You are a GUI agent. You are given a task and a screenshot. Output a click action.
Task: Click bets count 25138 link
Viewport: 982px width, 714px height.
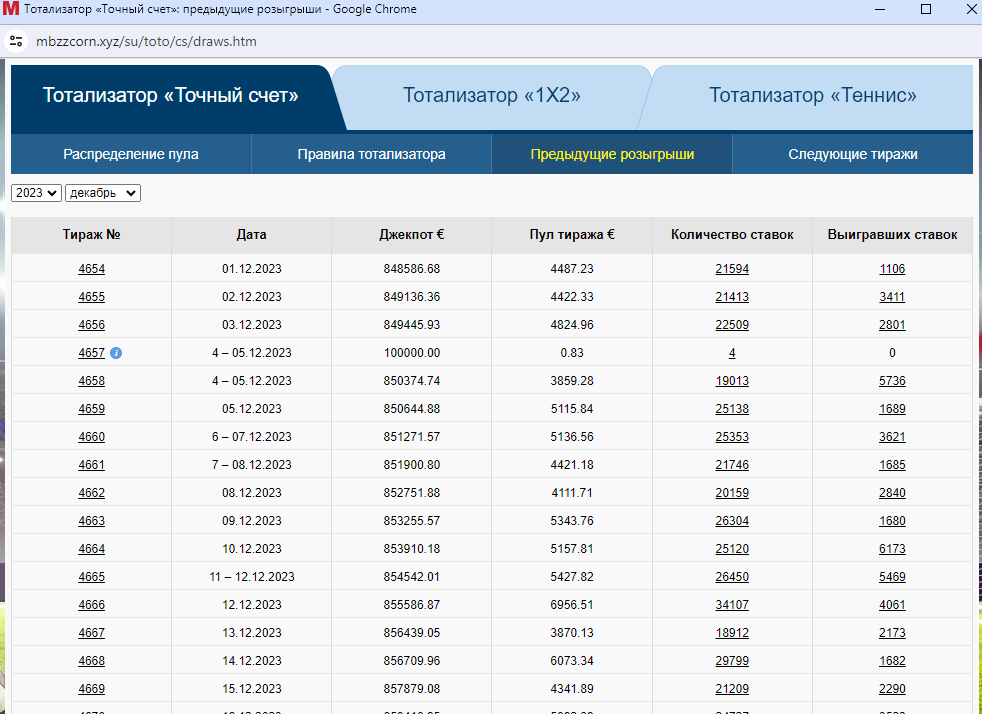point(732,409)
